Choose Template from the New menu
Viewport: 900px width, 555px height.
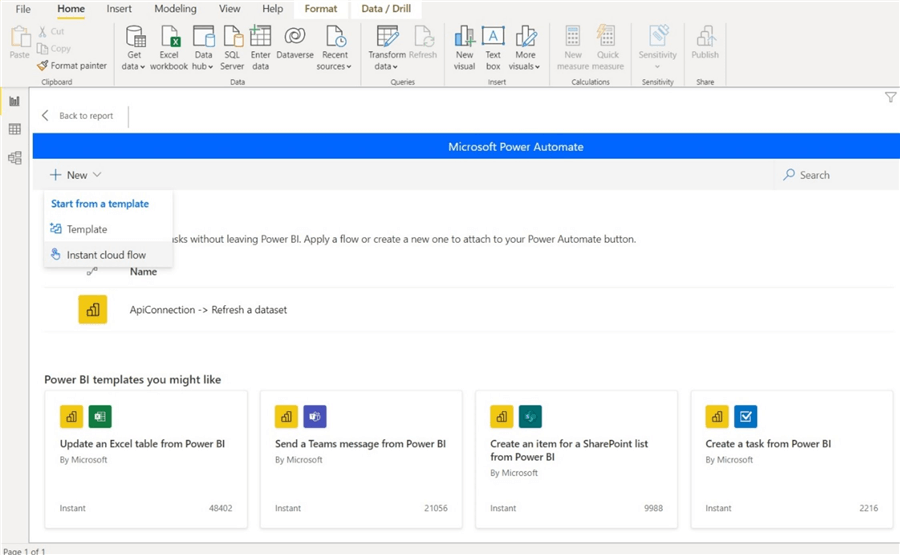[87, 229]
